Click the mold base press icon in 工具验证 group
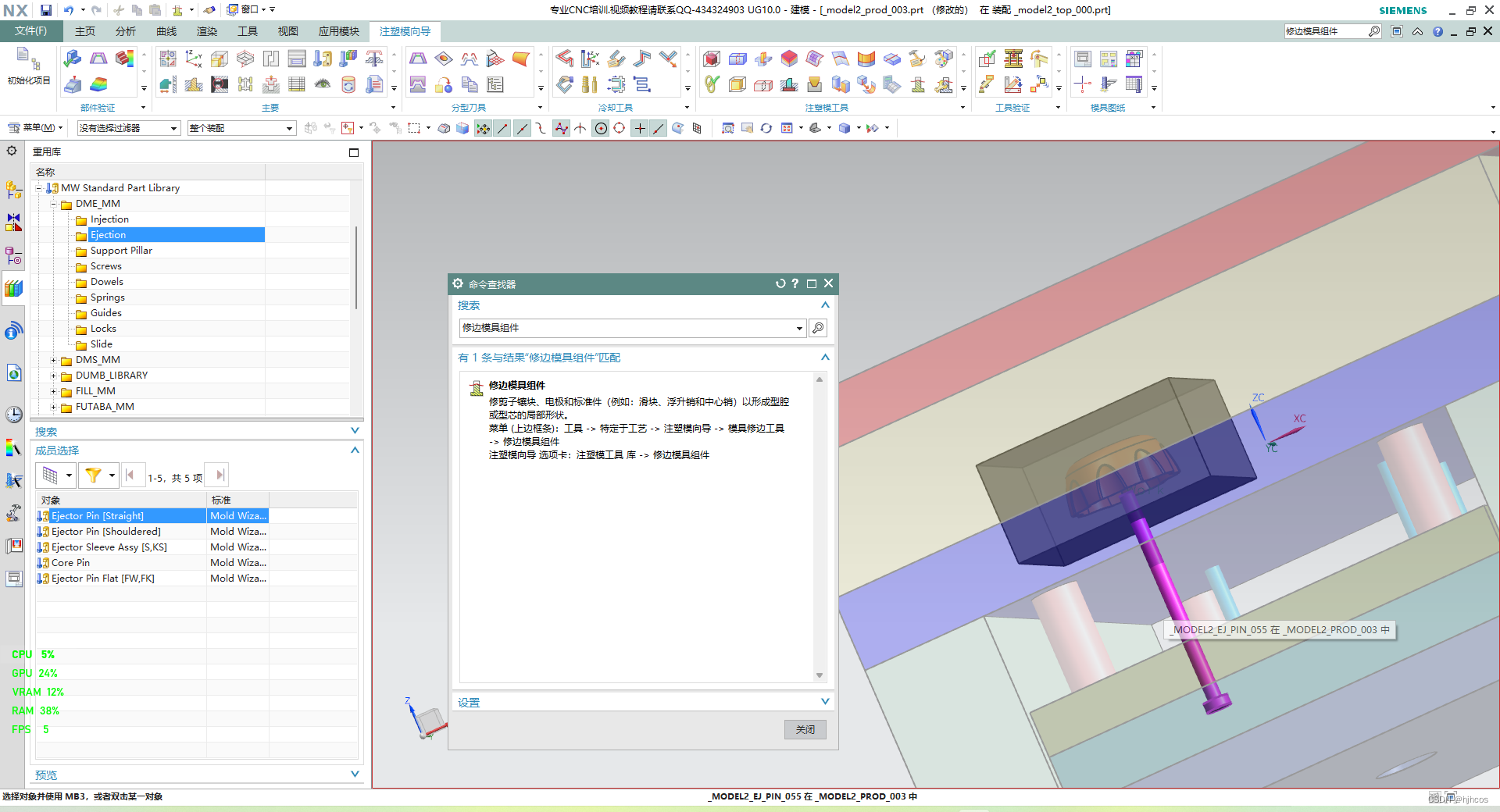This screenshot has width=1500, height=812. [1013, 59]
